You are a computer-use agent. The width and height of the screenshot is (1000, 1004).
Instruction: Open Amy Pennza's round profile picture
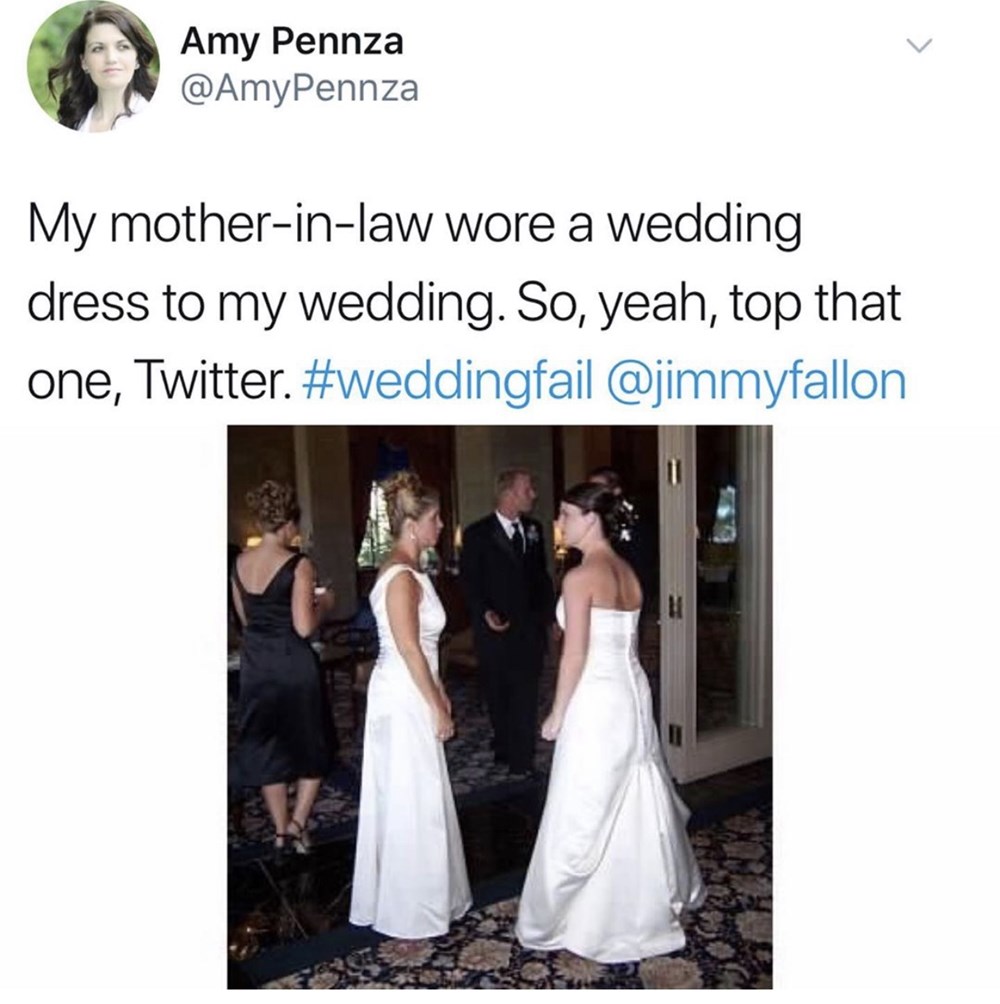click(93, 67)
